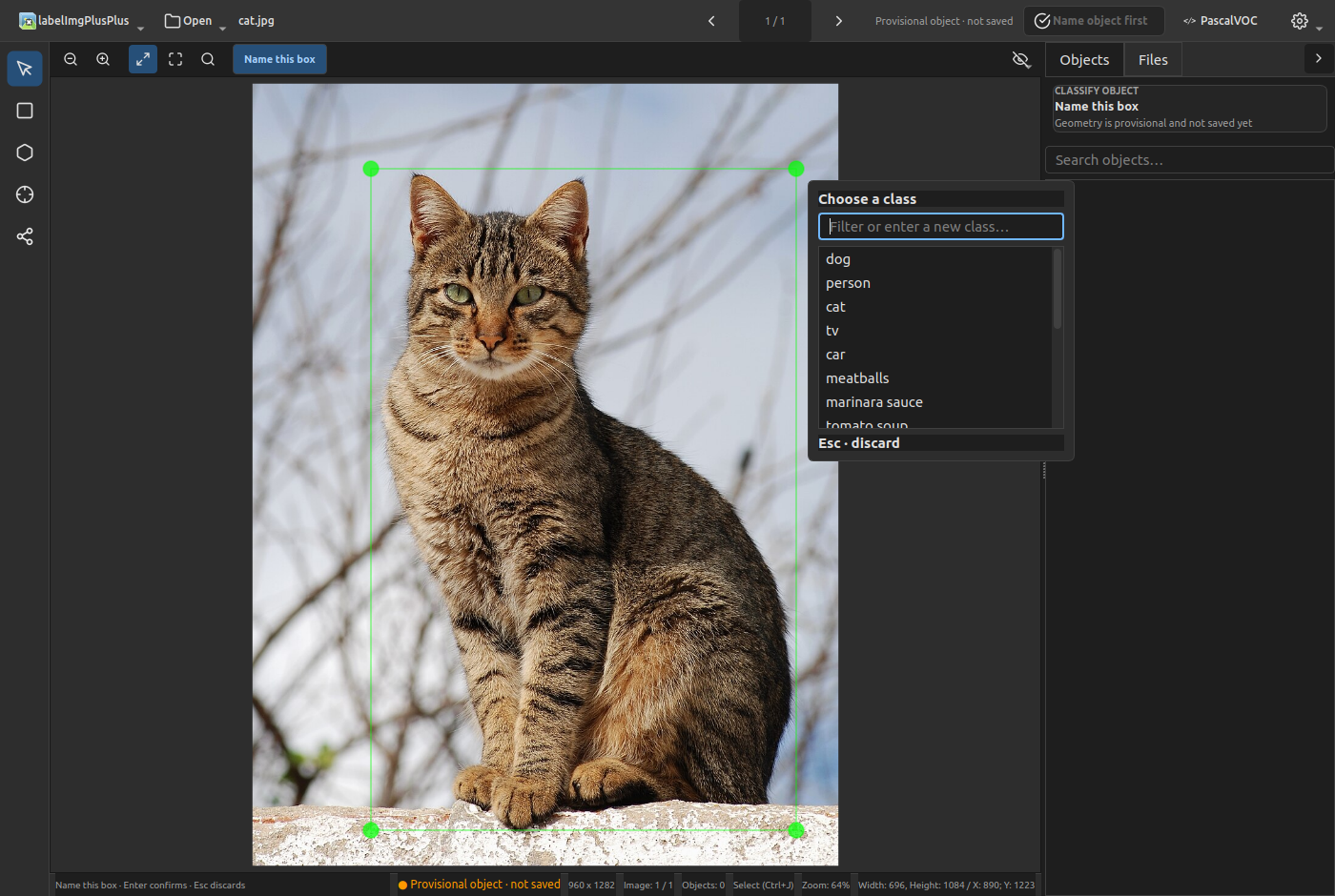The image size is (1335, 896).
Task: Open the dropdown arrow next to Open
Action: (222, 26)
